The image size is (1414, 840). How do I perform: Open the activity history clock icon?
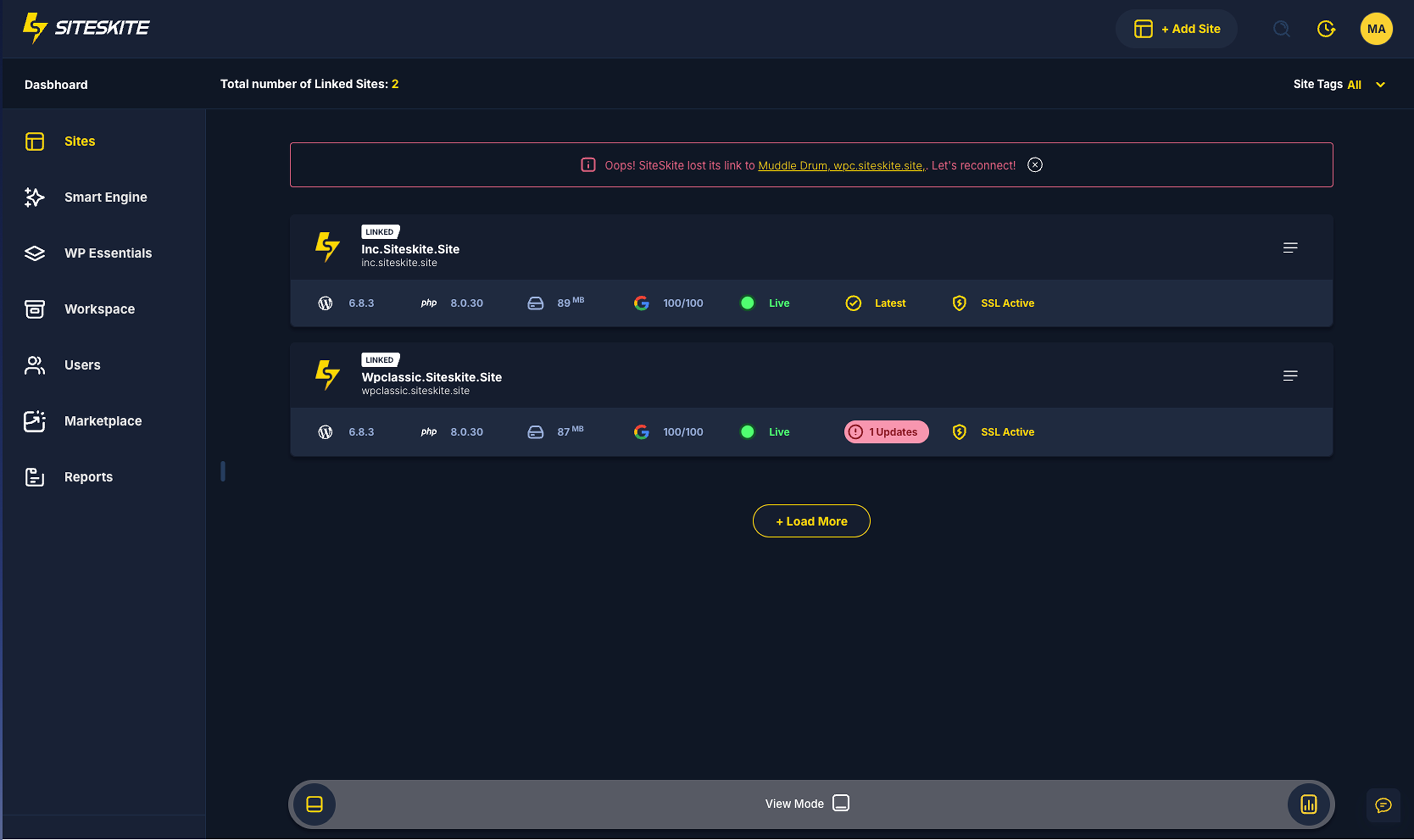point(1326,29)
